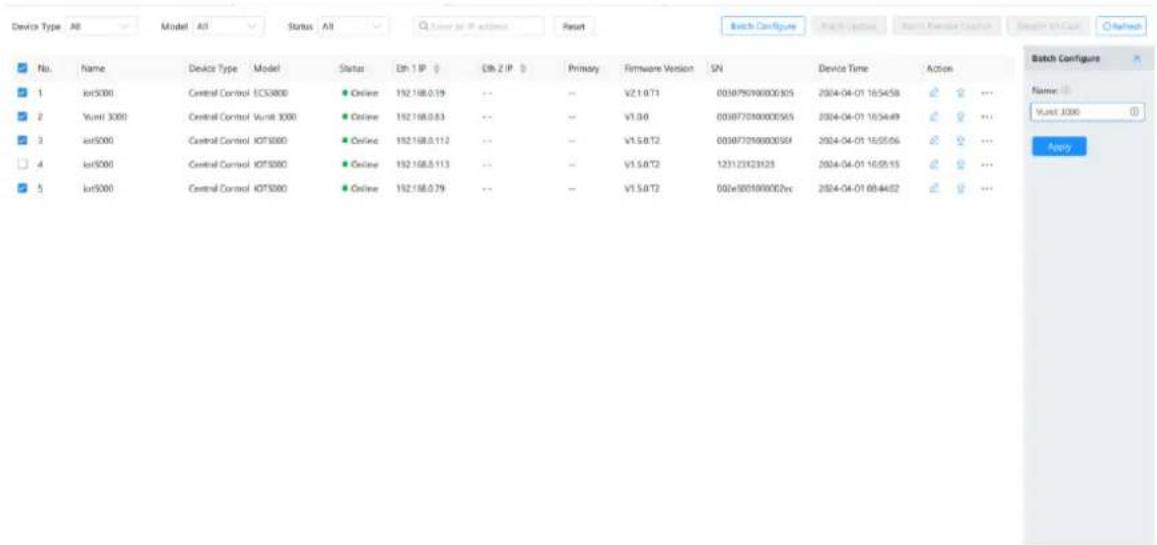Click firmware version V2.1.0.T1
This screenshot has height=545, width=1157.
641,93
